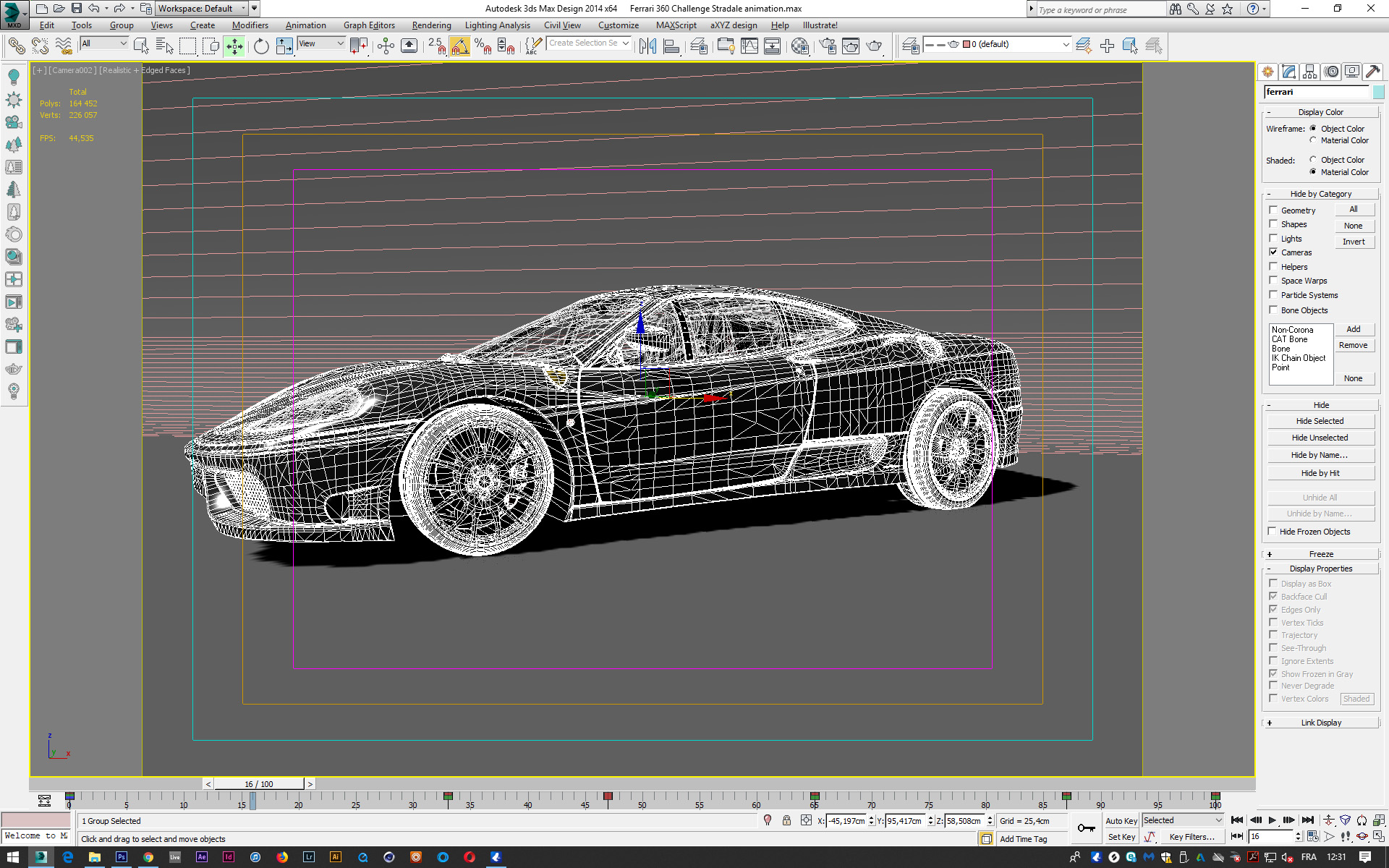This screenshot has width=1389, height=868.
Task: Open the Key Filters dialog button
Action: 1192,837
